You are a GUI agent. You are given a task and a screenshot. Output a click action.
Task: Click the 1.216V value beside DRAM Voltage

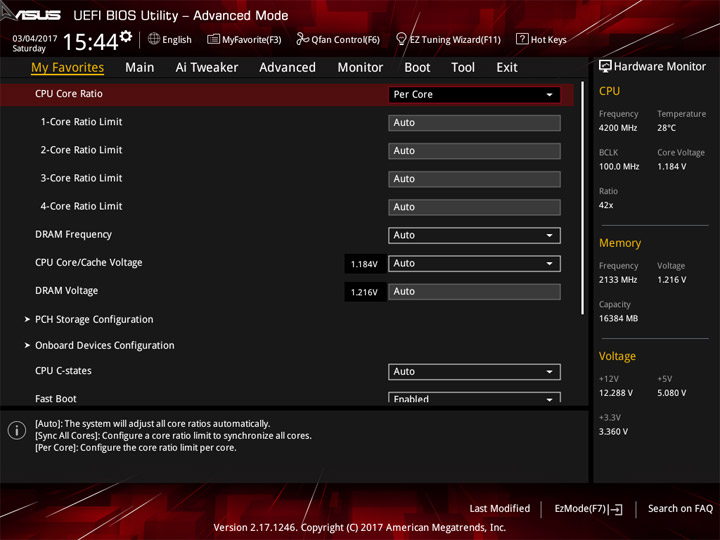click(365, 292)
